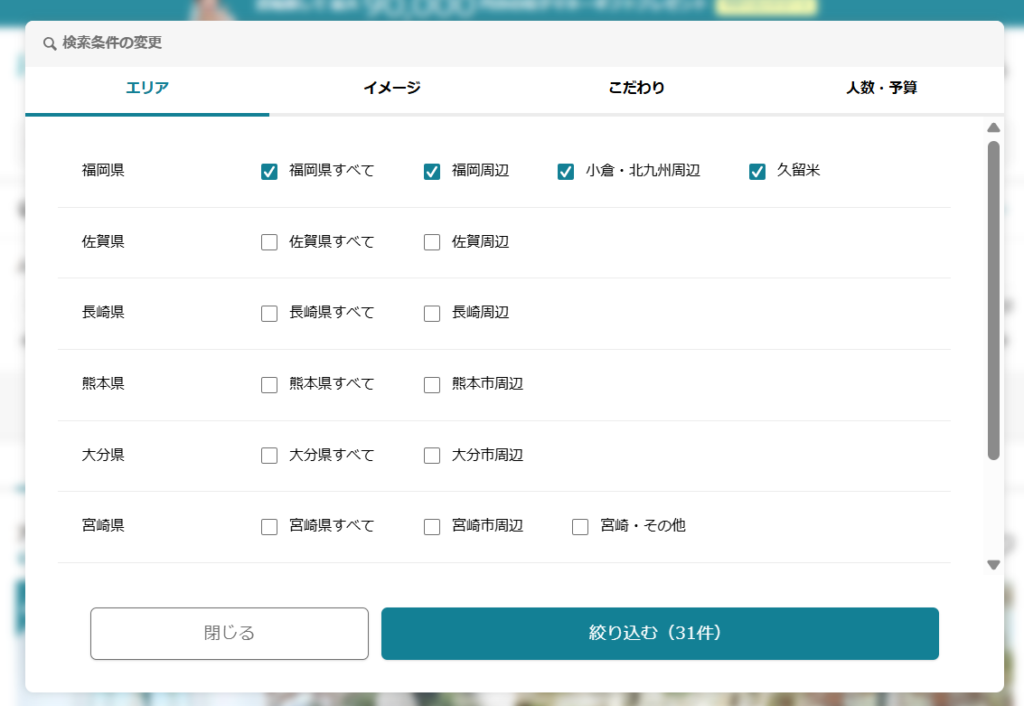
Task: Enable the 大分県すべて checkbox
Action: point(269,455)
